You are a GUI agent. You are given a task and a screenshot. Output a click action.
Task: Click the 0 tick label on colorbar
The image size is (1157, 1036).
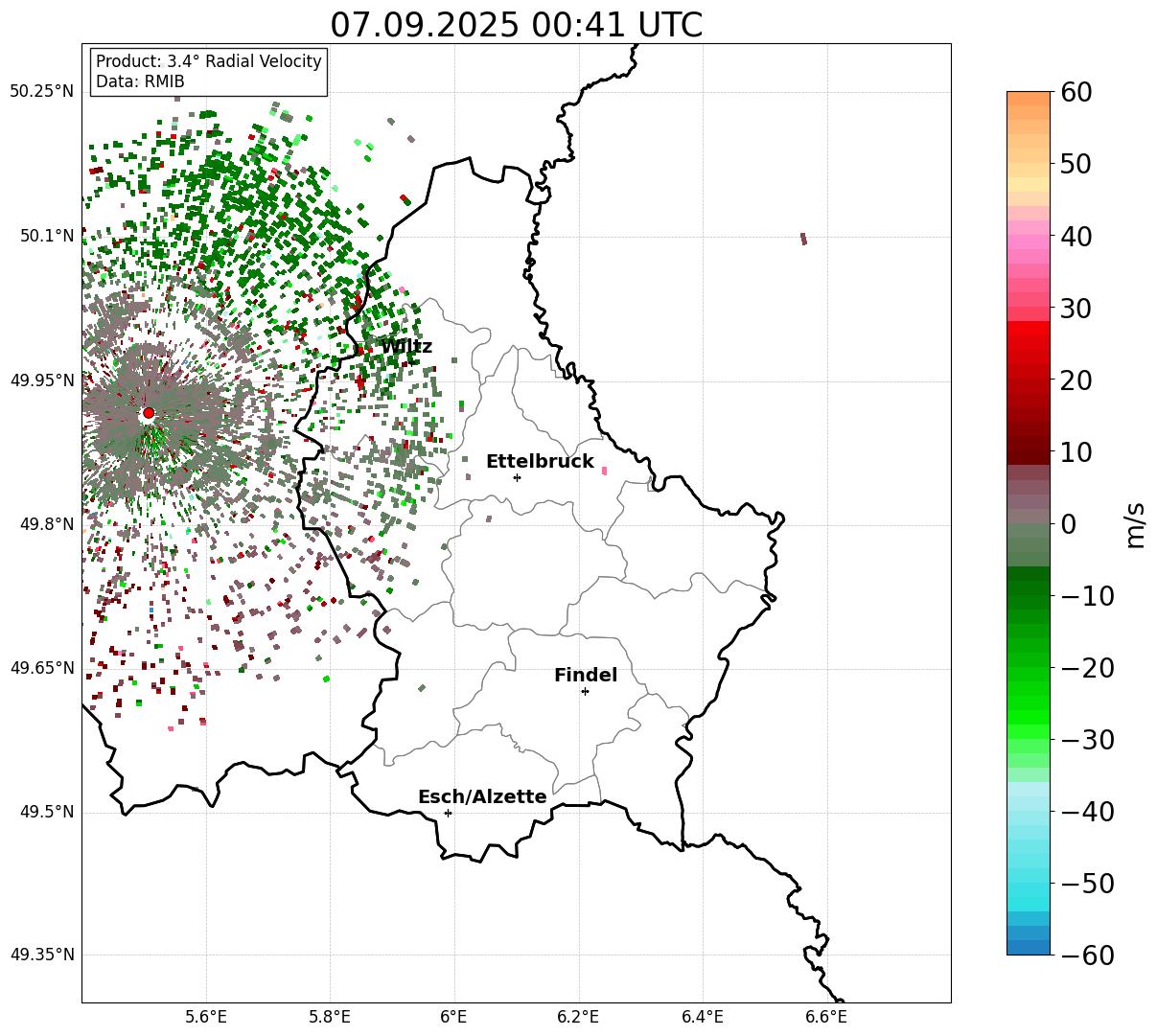pos(1068,524)
